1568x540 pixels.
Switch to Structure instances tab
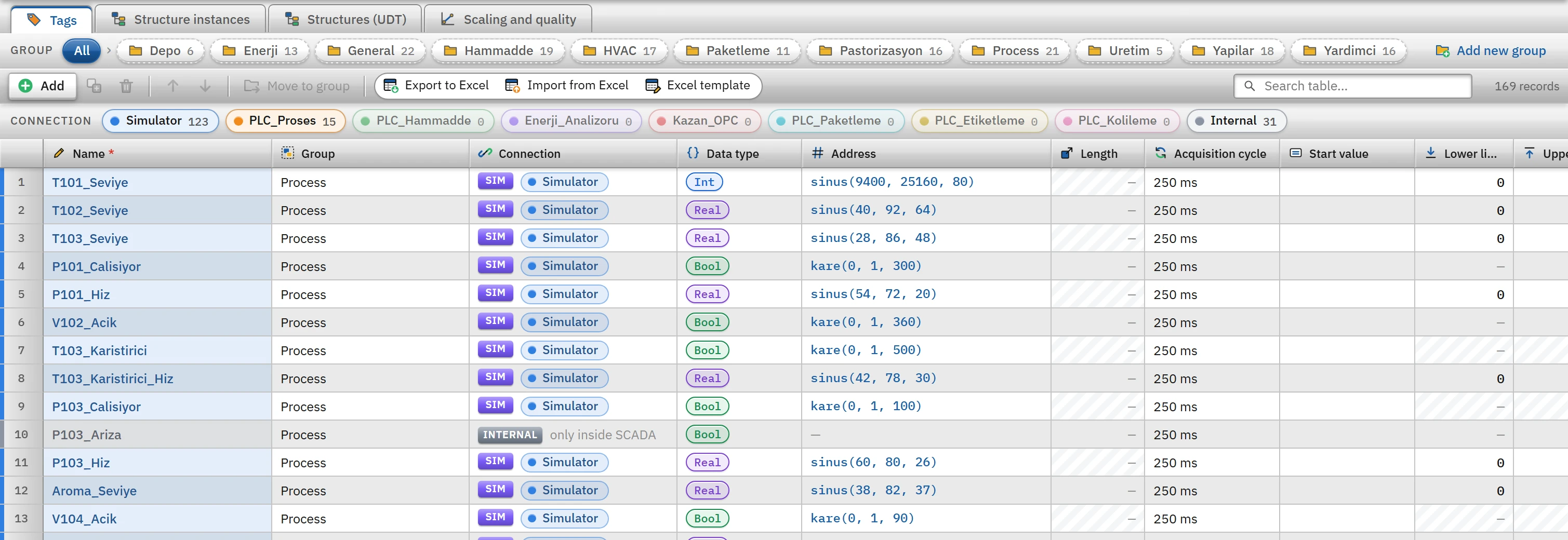click(180, 19)
